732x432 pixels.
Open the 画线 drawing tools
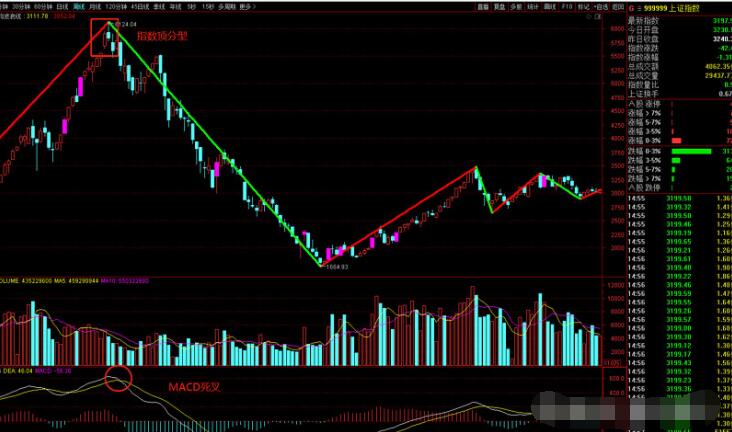pyautogui.click(x=548, y=5)
